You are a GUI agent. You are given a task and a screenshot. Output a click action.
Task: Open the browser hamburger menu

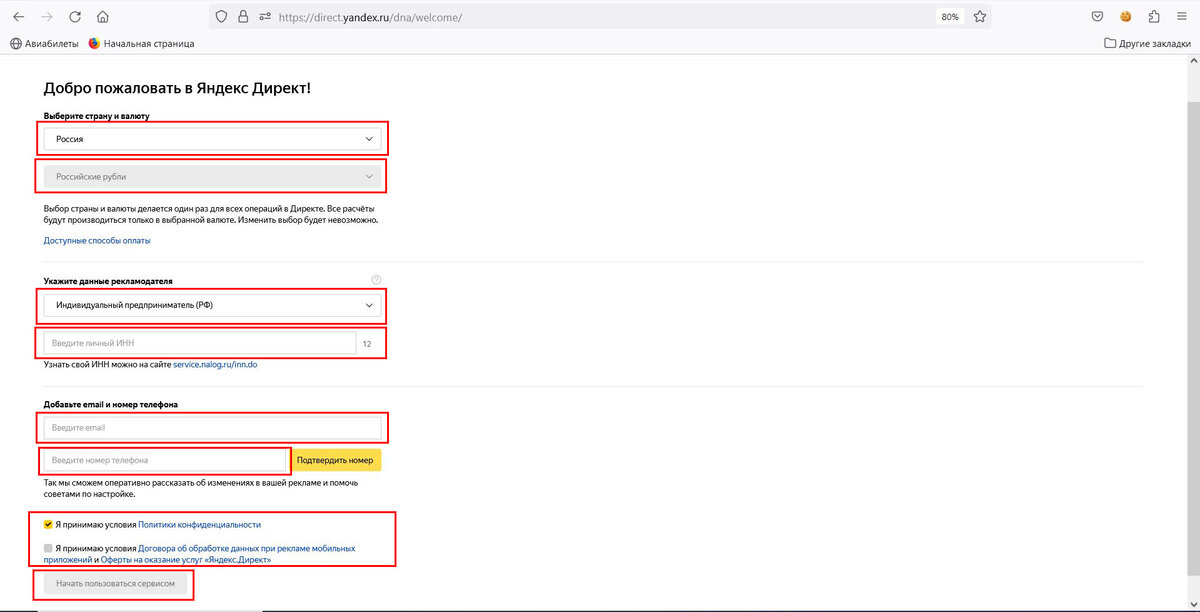coord(1182,17)
